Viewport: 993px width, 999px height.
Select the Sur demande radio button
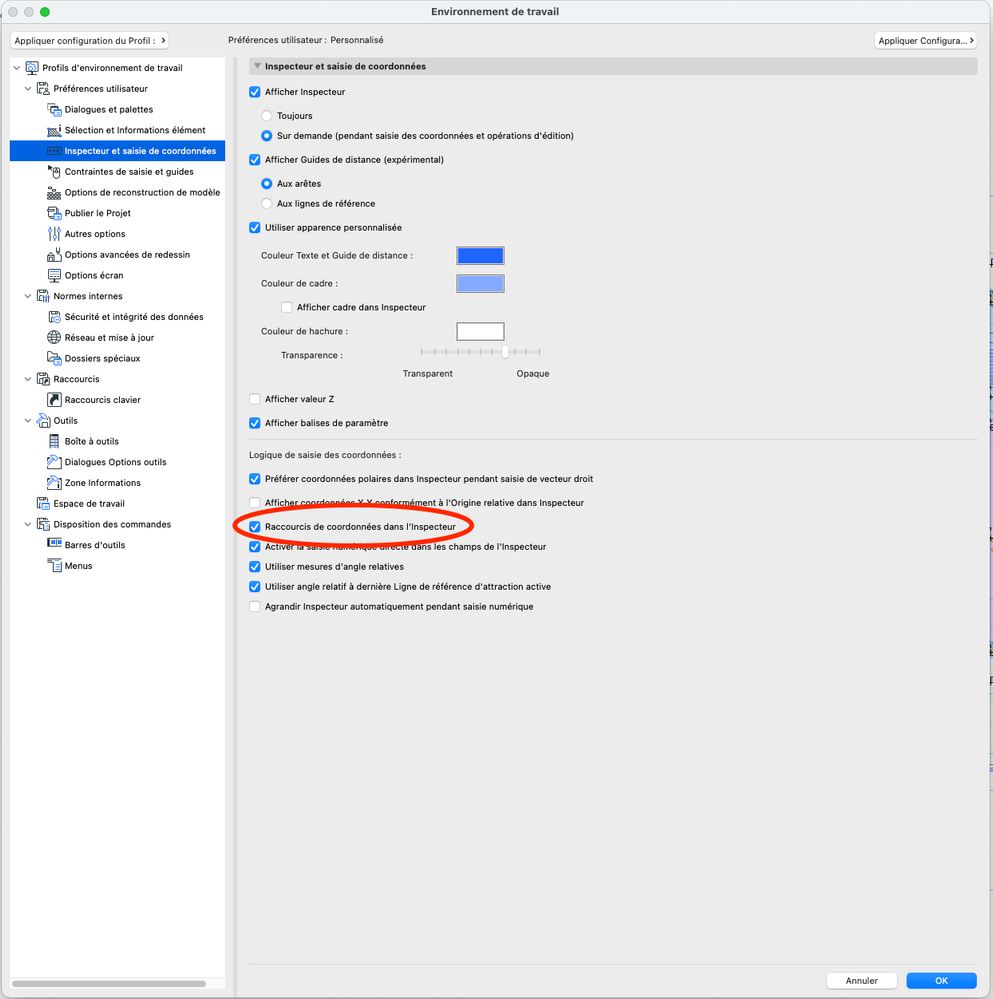click(x=267, y=136)
